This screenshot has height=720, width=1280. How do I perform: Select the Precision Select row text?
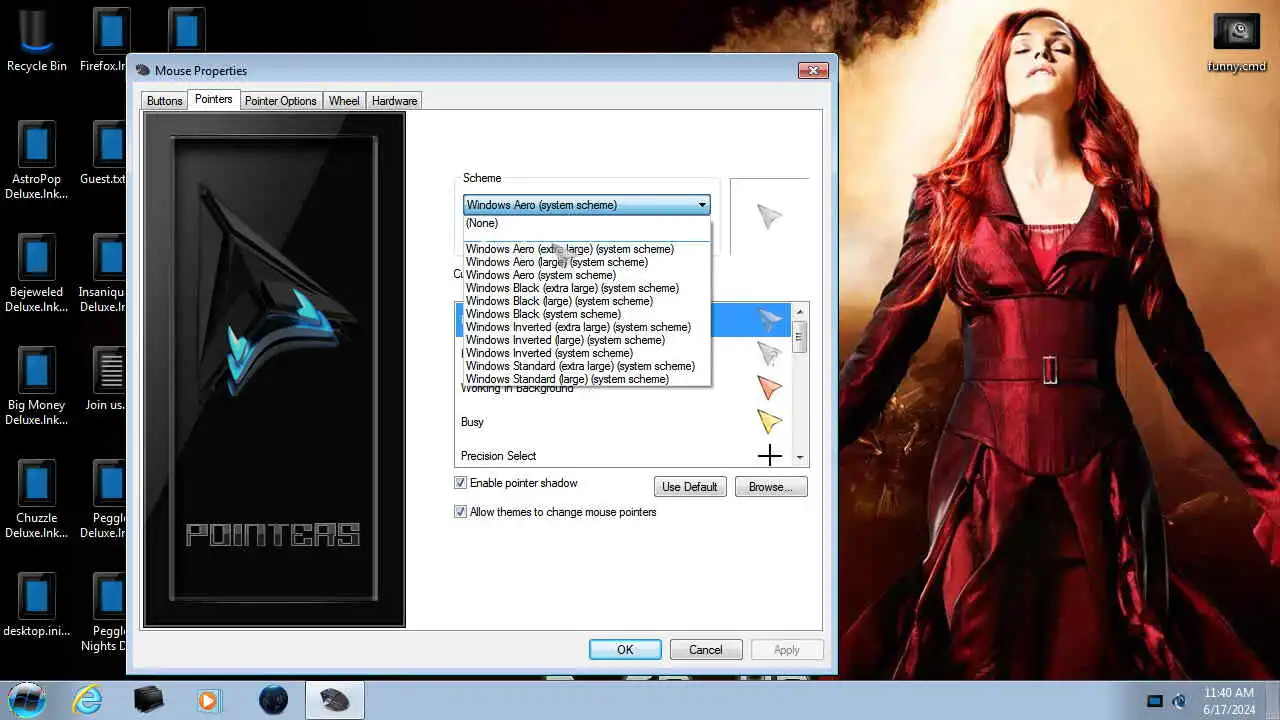[x=498, y=456]
